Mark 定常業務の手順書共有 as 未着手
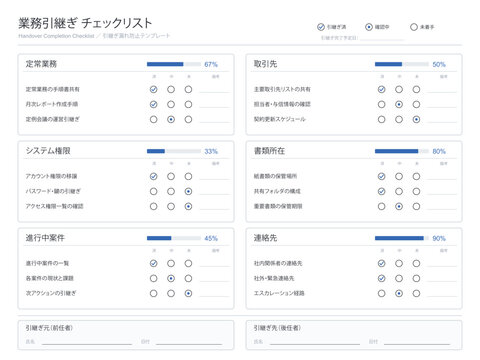Image resolution: width=480 pixels, height=360 pixels. point(188,89)
